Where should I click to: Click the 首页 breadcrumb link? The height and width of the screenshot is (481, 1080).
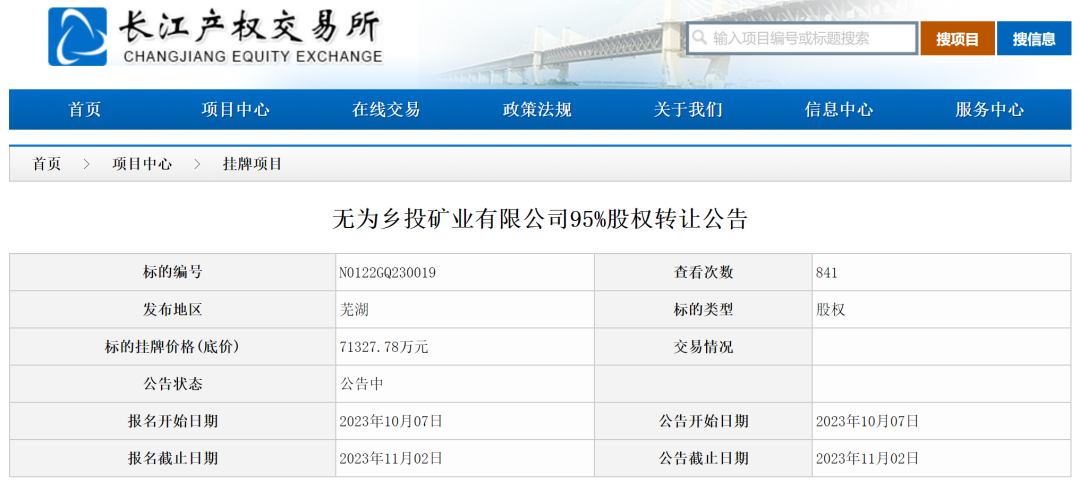(x=46, y=164)
